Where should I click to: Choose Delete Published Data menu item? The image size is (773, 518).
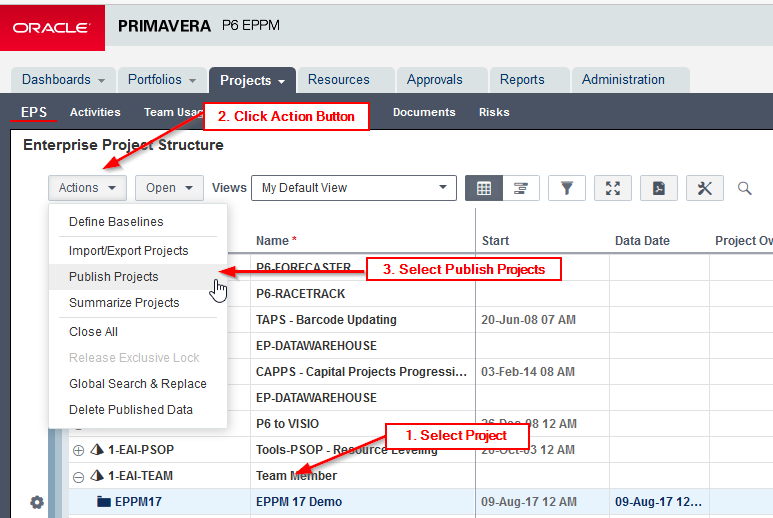click(x=138, y=410)
